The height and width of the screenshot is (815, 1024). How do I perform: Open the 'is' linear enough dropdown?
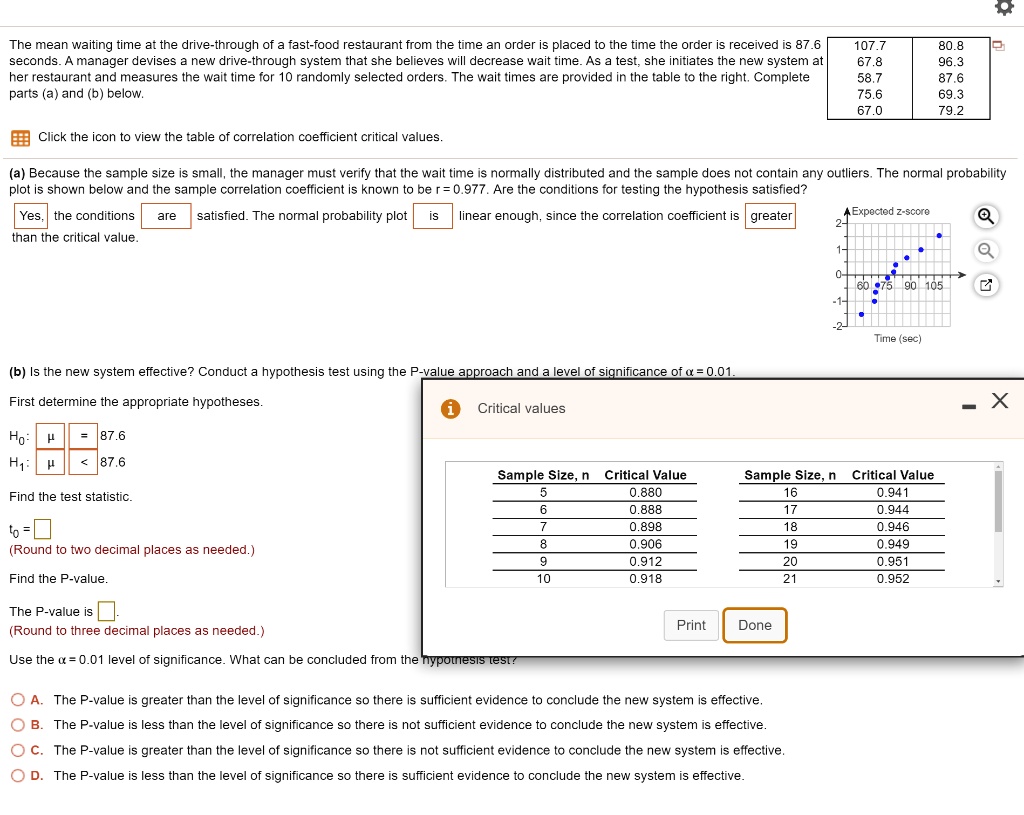click(433, 216)
